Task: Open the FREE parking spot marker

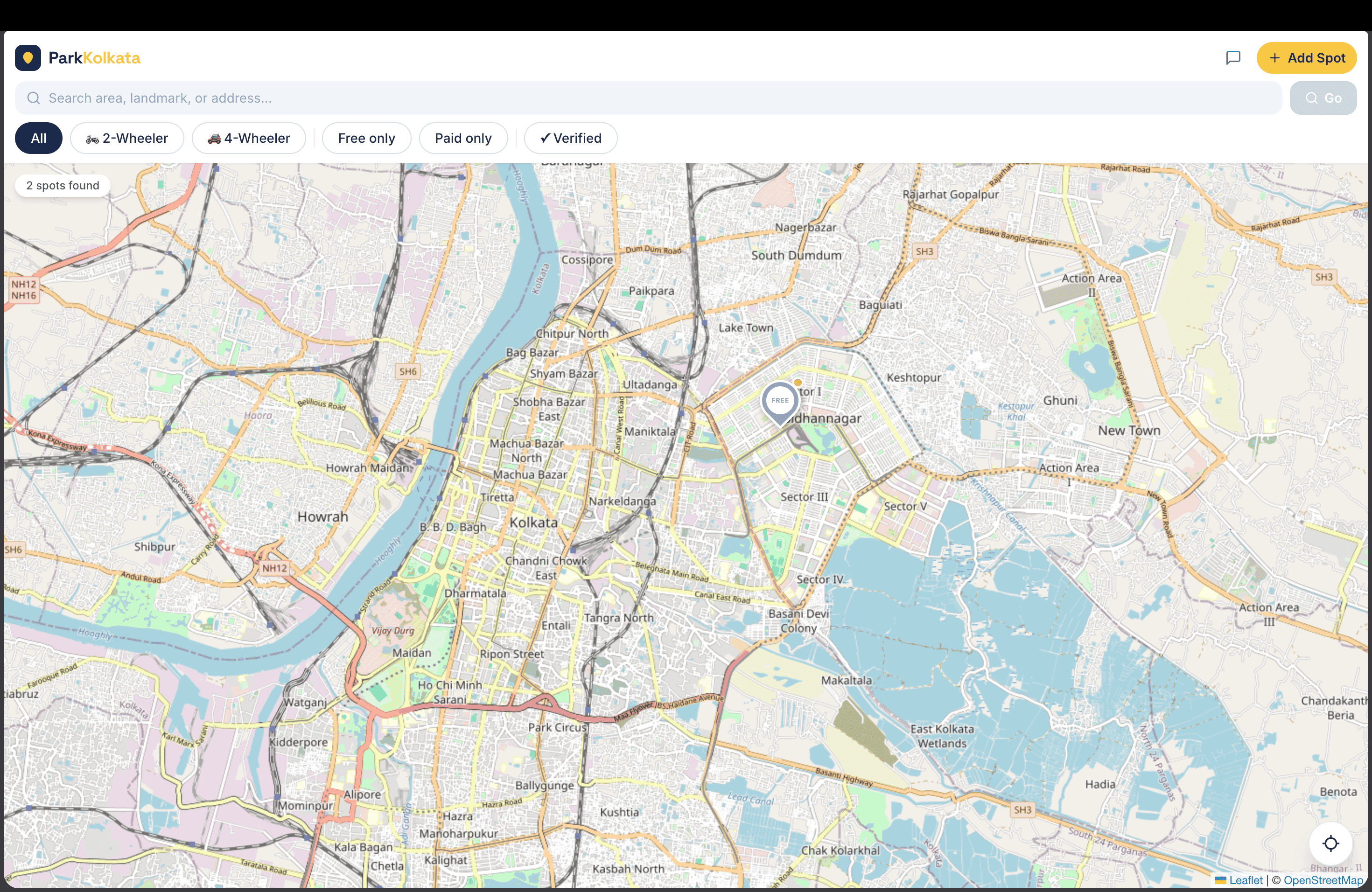Action: coord(780,402)
